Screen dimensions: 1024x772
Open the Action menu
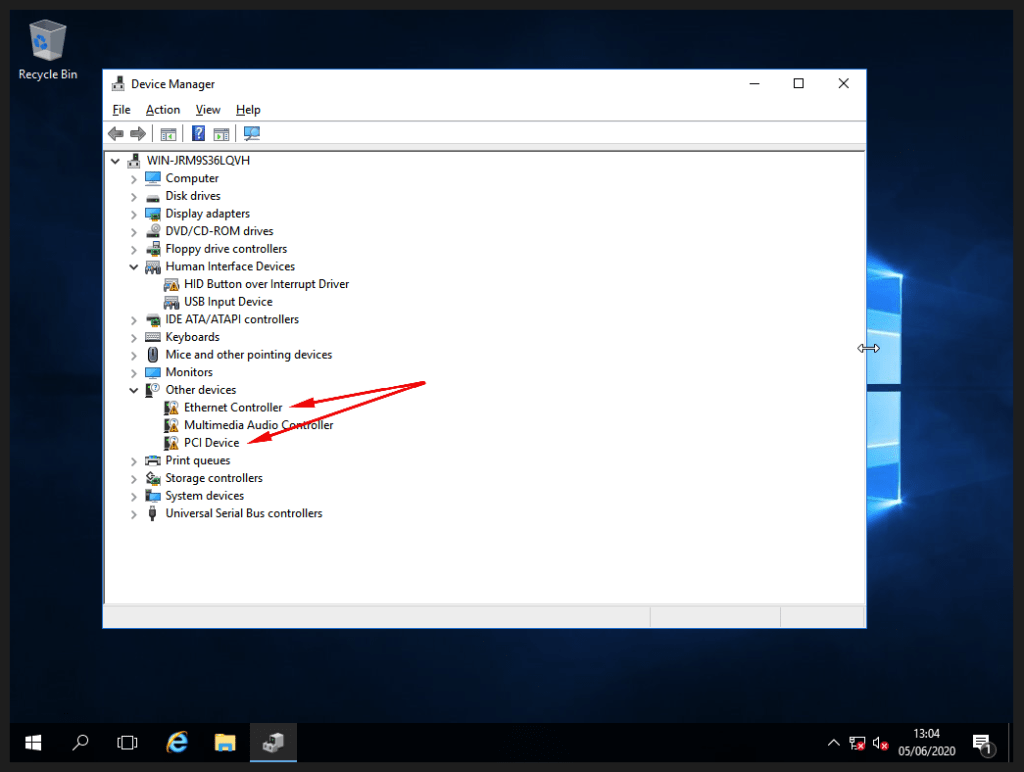coord(163,109)
